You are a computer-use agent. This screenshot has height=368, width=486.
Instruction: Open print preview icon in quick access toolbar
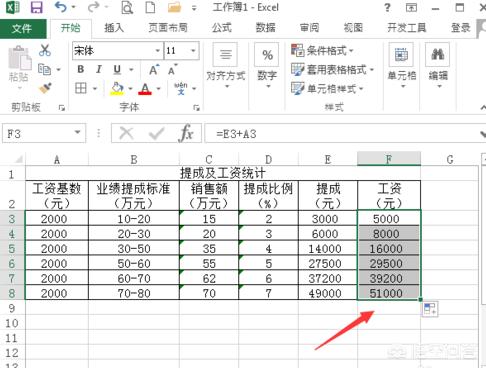point(127,7)
